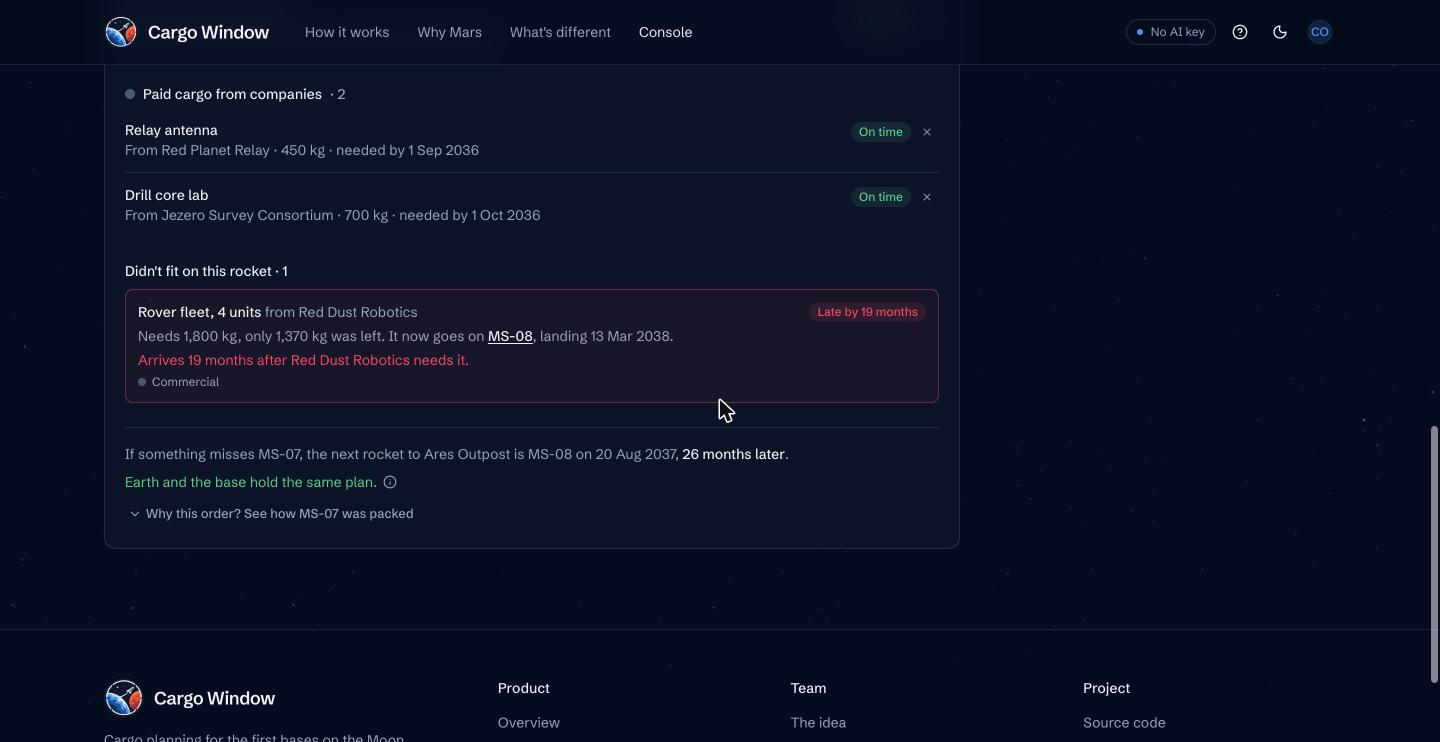Image resolution: width=1440 pixels, height=742 pixels.
Task: Click the 'Commercial' tag on rover card
Action: pos(179,382)
